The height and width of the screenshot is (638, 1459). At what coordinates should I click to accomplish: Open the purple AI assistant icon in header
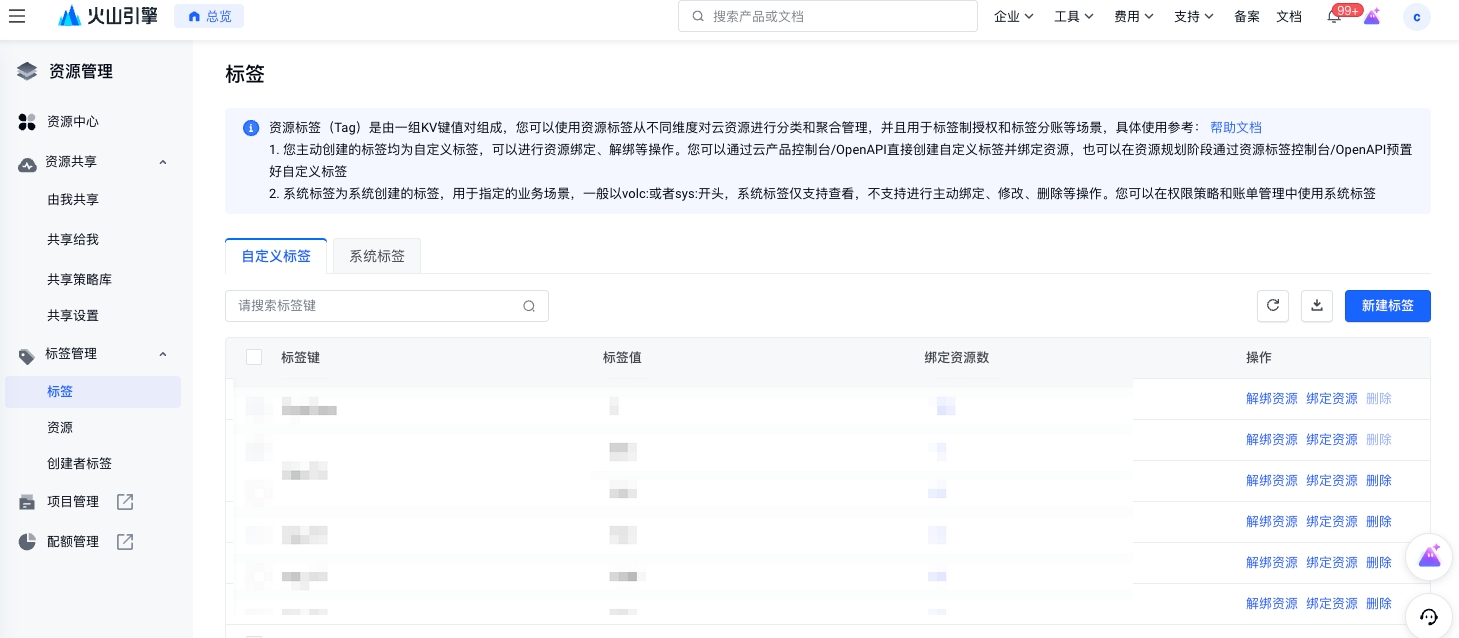click(x=1372, y=16)
